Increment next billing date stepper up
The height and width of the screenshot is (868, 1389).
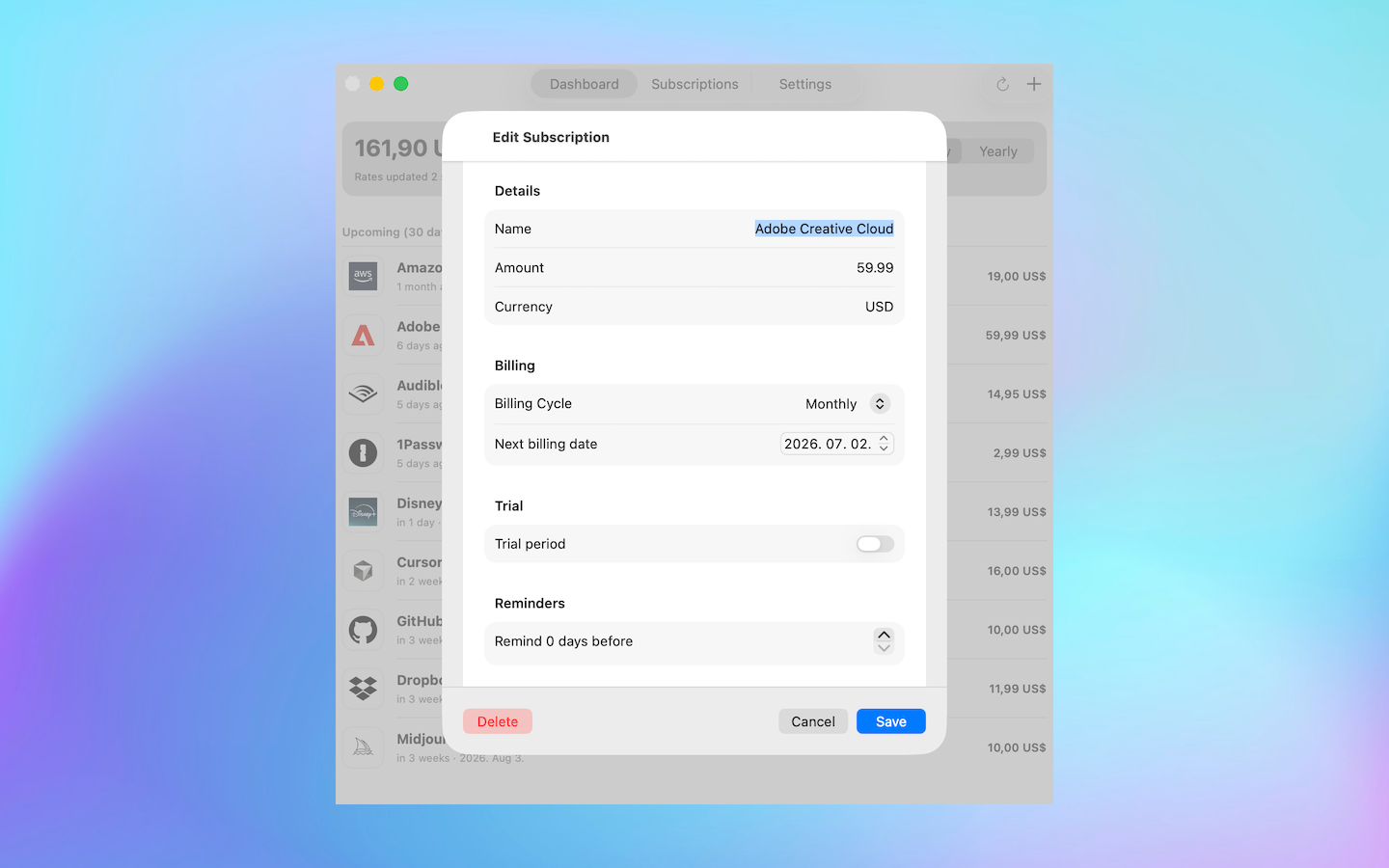[x=884, y=439]
